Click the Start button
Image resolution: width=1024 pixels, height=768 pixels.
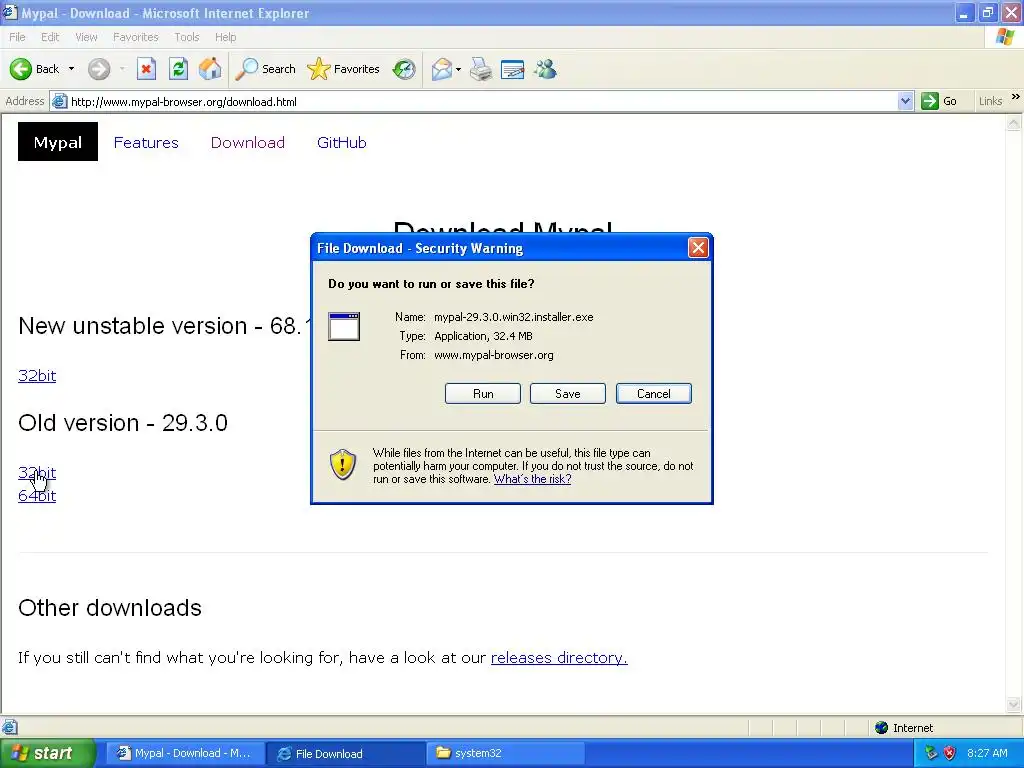46,753
